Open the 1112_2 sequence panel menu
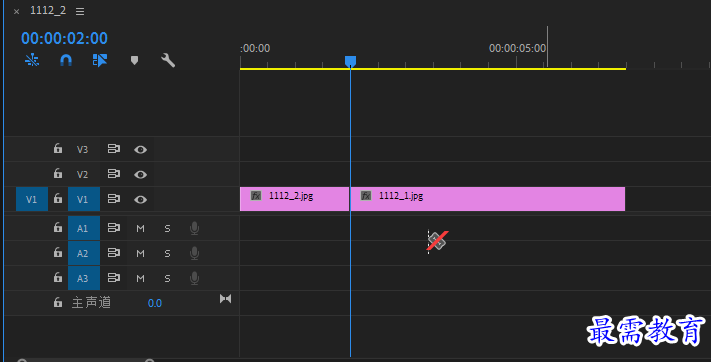 80,11
